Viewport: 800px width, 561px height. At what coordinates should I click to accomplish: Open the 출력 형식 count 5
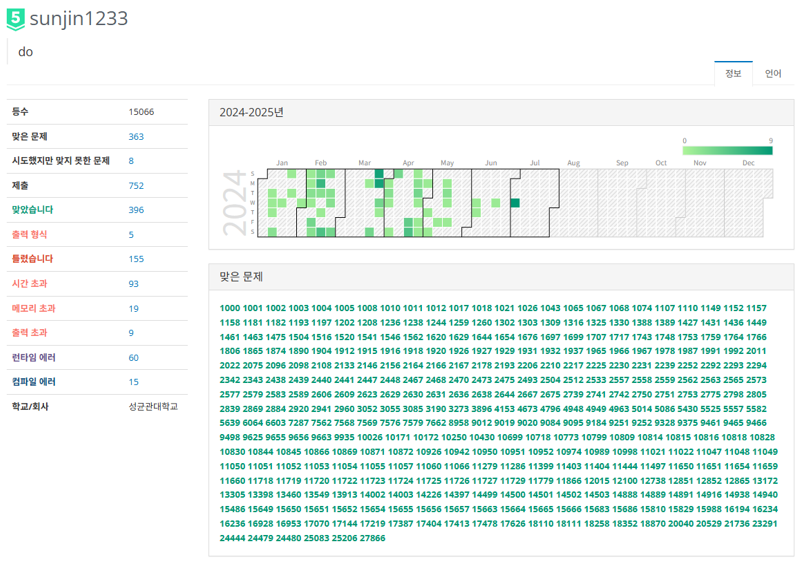(131, 235)
